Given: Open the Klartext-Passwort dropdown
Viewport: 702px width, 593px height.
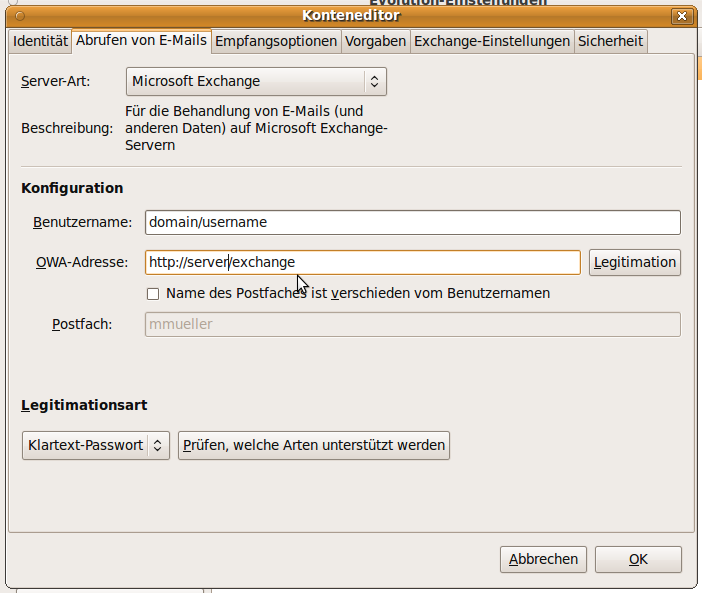Looking at the screenshot, I should tap(95, 445).
